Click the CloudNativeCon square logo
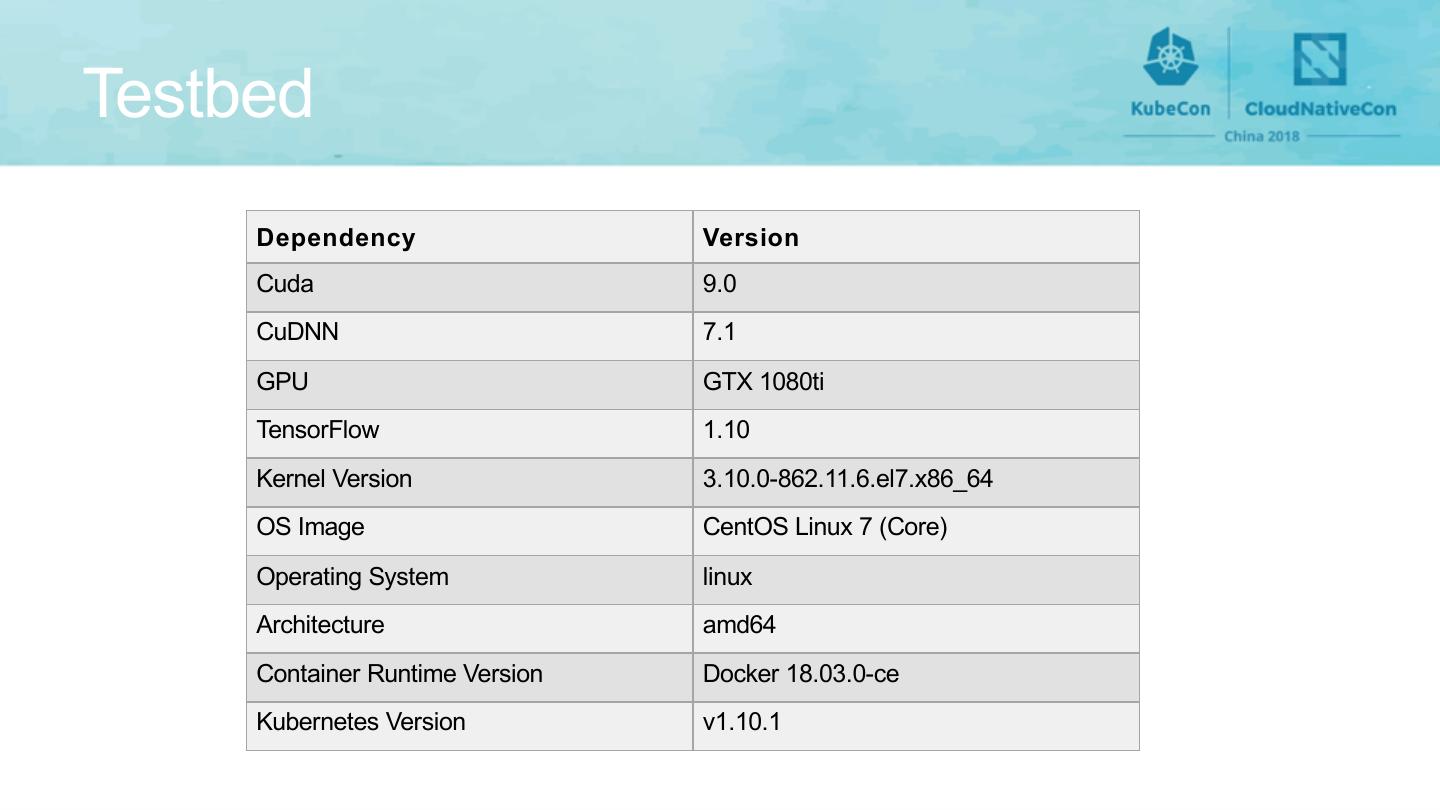 (1319, 60)
